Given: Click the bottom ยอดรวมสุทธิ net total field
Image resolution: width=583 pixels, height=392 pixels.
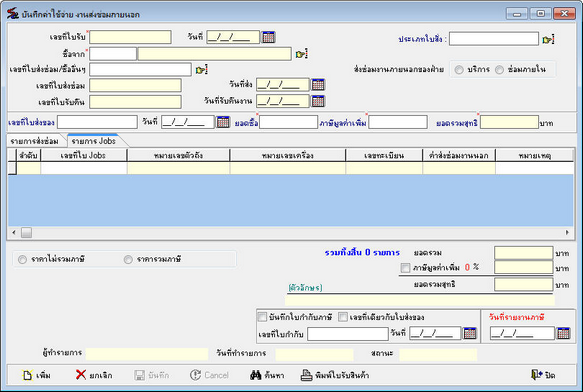Looking at the screenshot, I should pos(524,285).
